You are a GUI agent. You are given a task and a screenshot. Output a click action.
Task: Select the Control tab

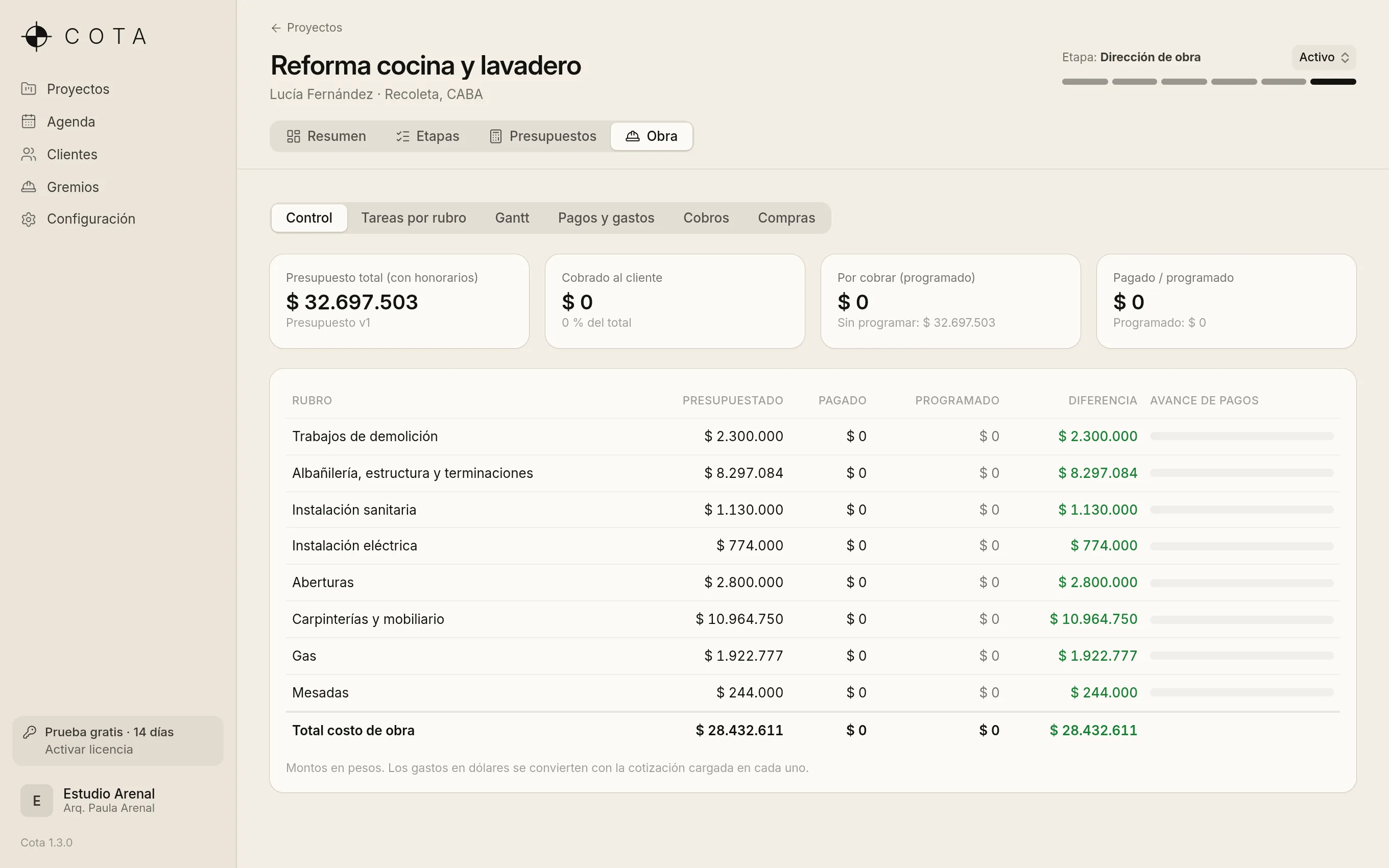tap(309, 218)
